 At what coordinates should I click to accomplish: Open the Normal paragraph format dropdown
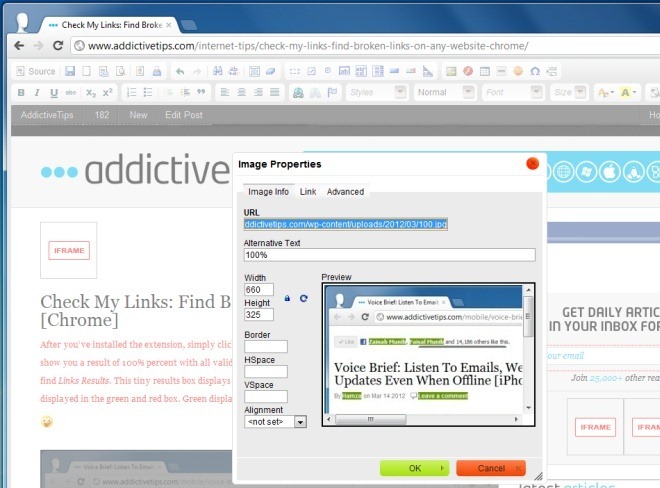tap(445, 92)
